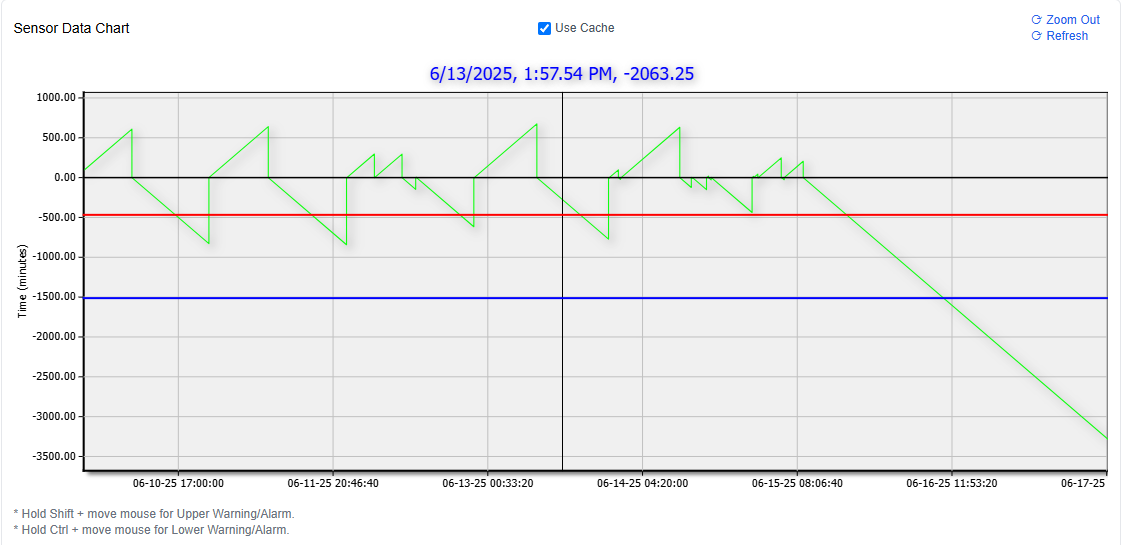Viewport: 1128px width, 545px height.
Task: Click the Zoom Out link text
Action: click(x=1073, y=20)
